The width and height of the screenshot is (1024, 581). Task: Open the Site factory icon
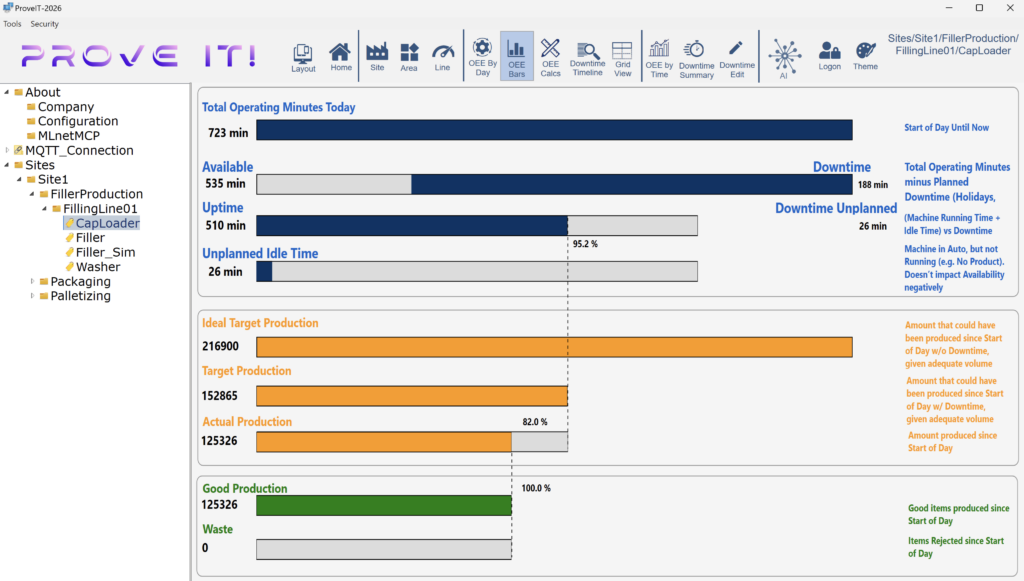point(377,56)
